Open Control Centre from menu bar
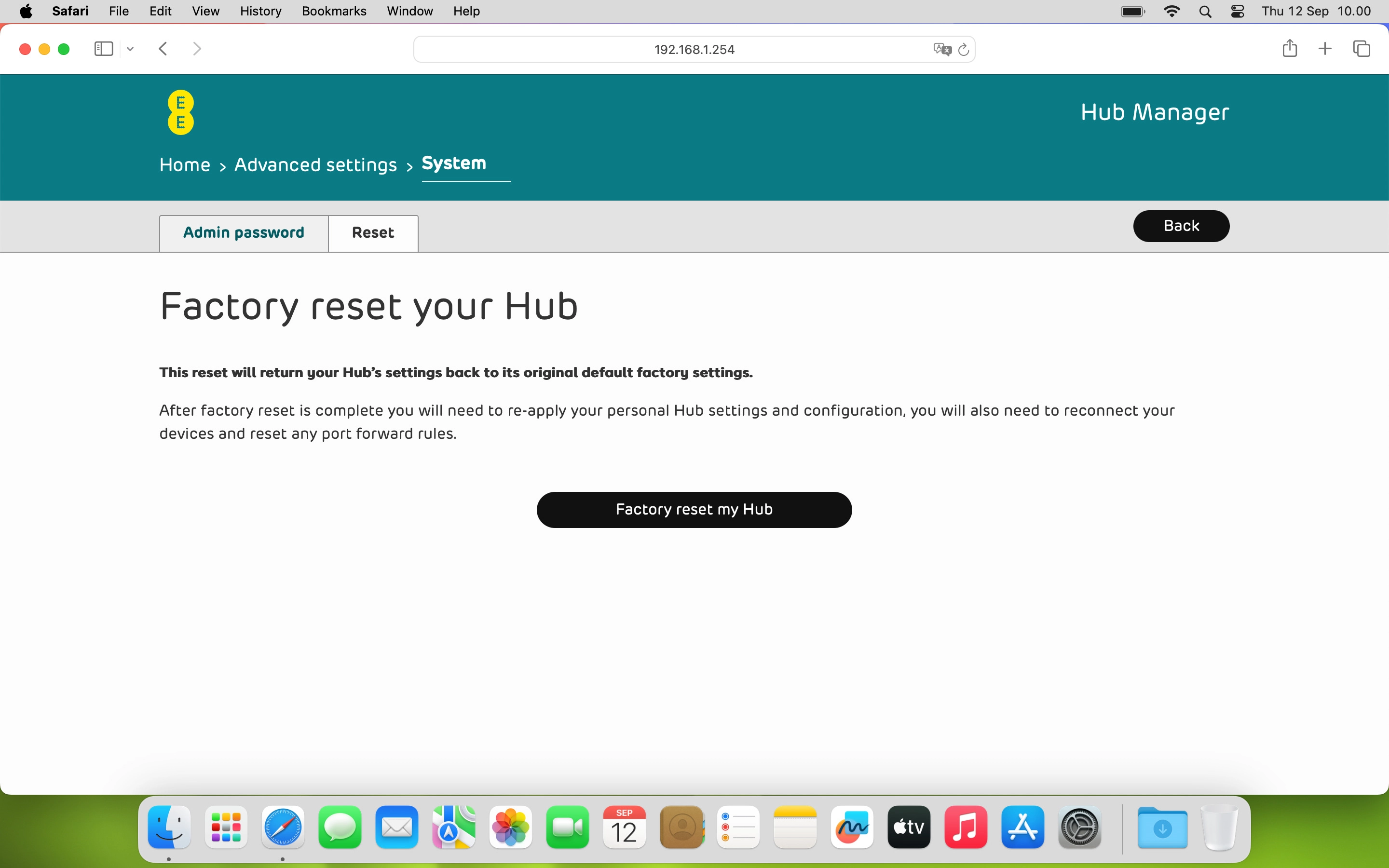Screen dimensions: 1389x868 [x=1238, y=11]
